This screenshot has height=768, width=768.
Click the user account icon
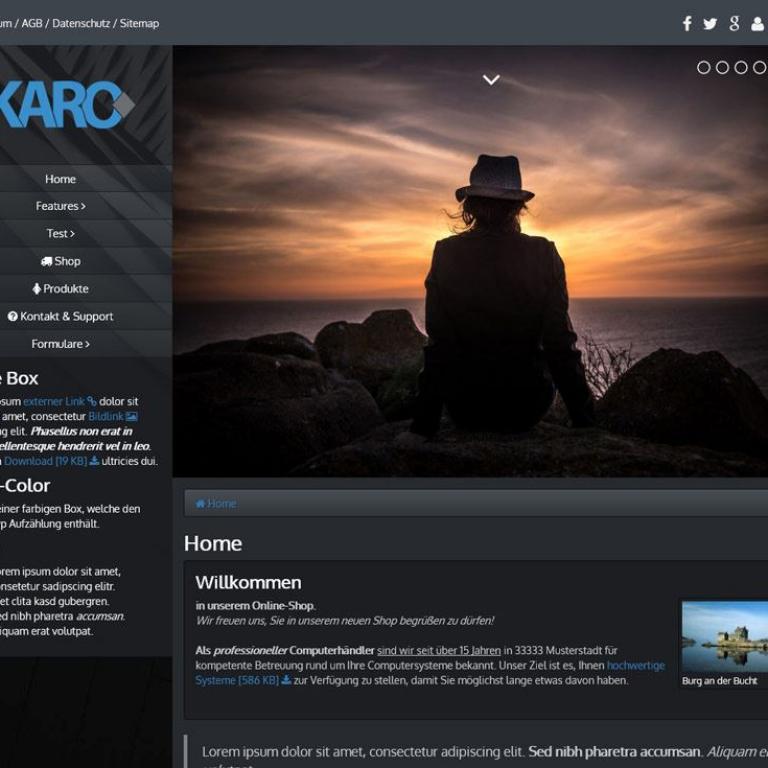pos(758,23)
